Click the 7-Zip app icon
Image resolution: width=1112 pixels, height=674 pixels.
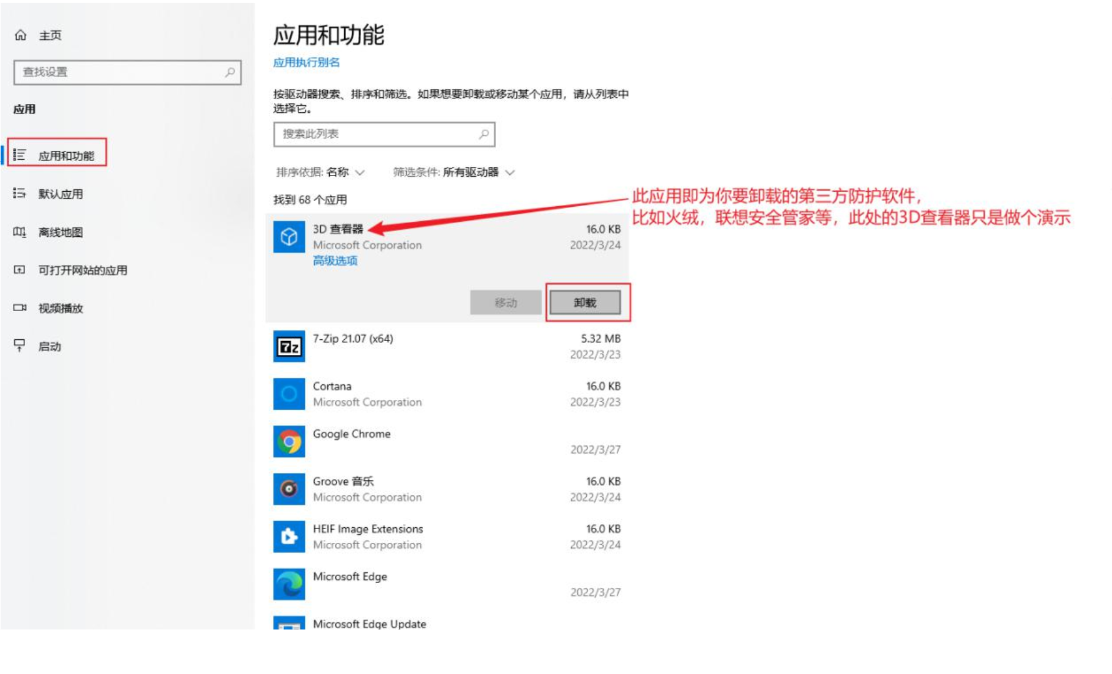click(289, 346)
